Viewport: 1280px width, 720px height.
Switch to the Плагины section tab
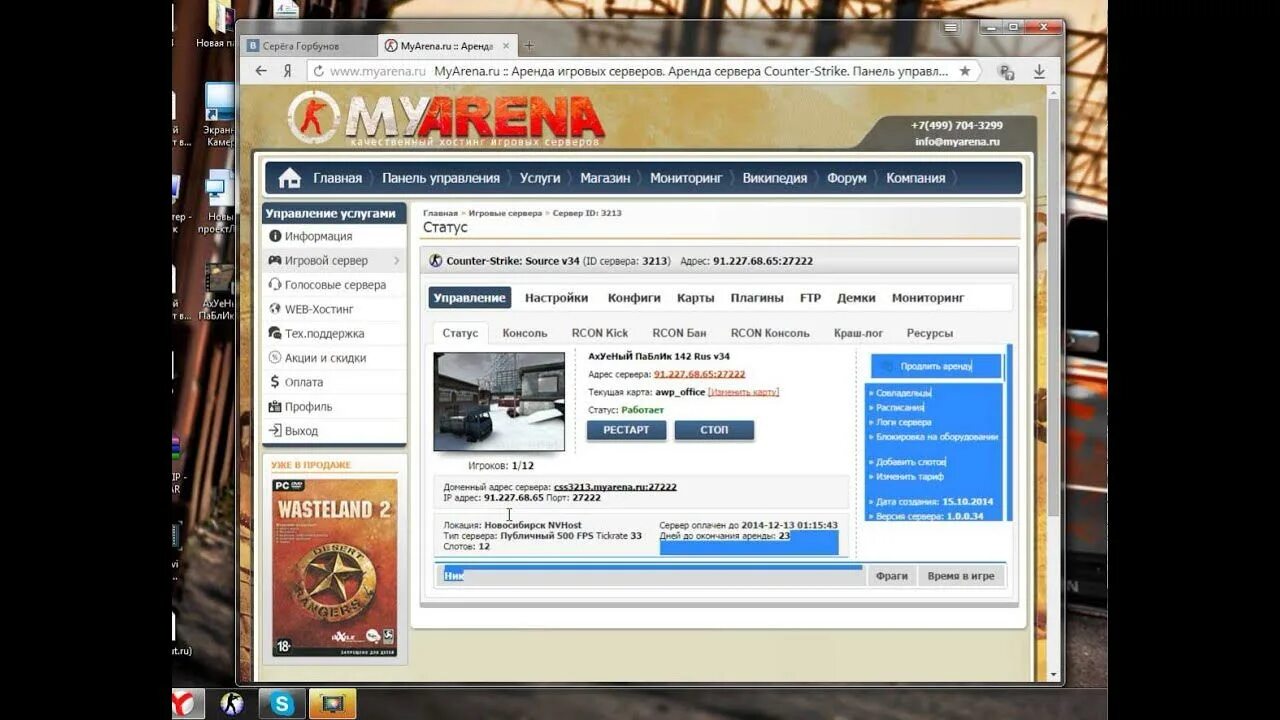coord(756,298)
